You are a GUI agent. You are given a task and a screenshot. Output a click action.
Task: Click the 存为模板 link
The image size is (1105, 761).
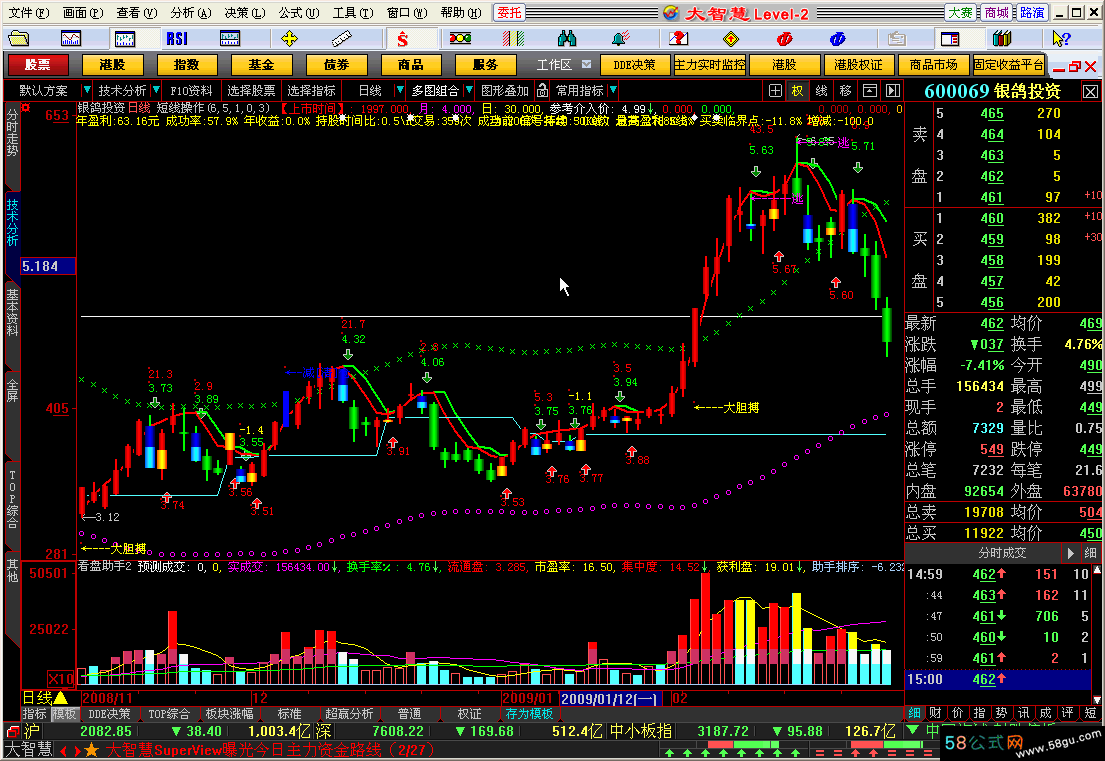[x=529, y=714]
